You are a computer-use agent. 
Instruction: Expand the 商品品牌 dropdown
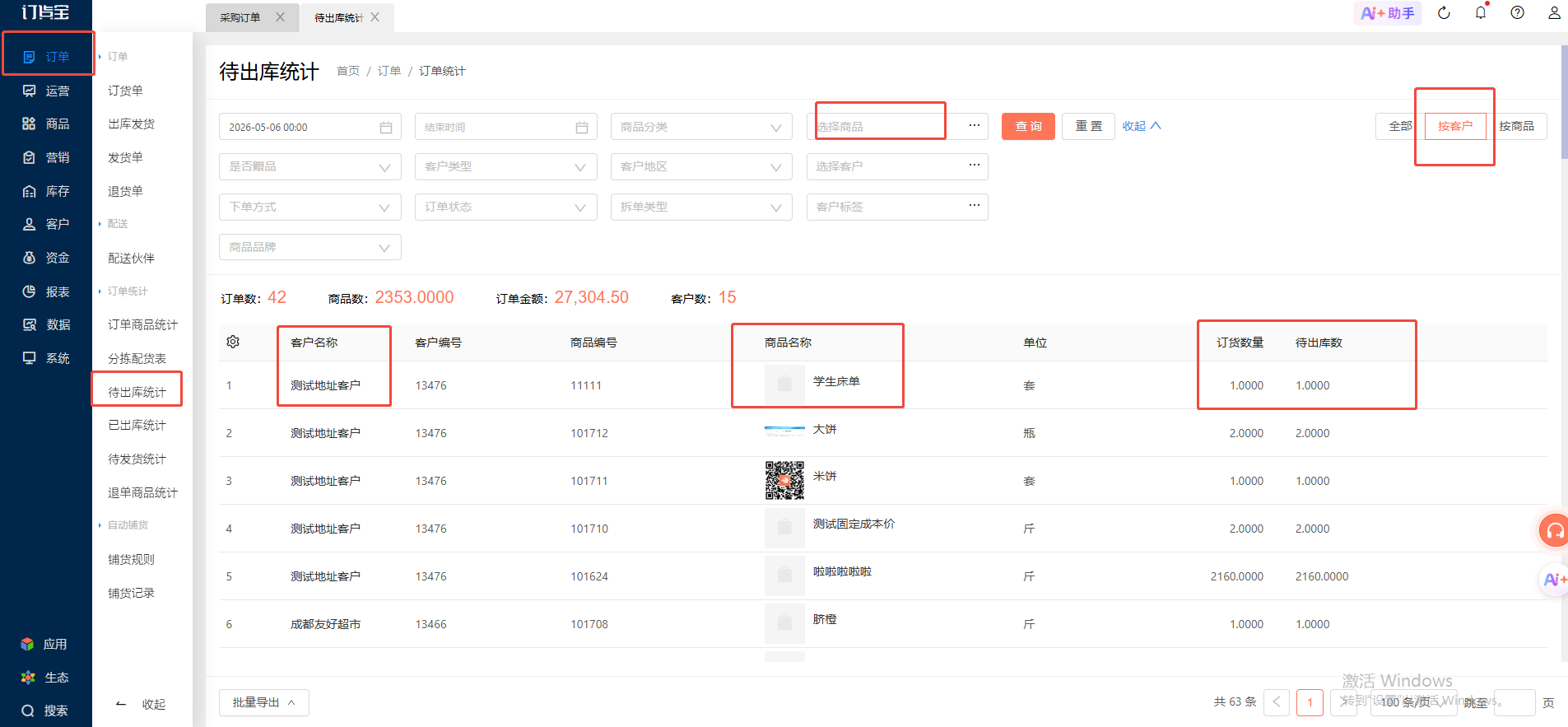tap(310, 247)
